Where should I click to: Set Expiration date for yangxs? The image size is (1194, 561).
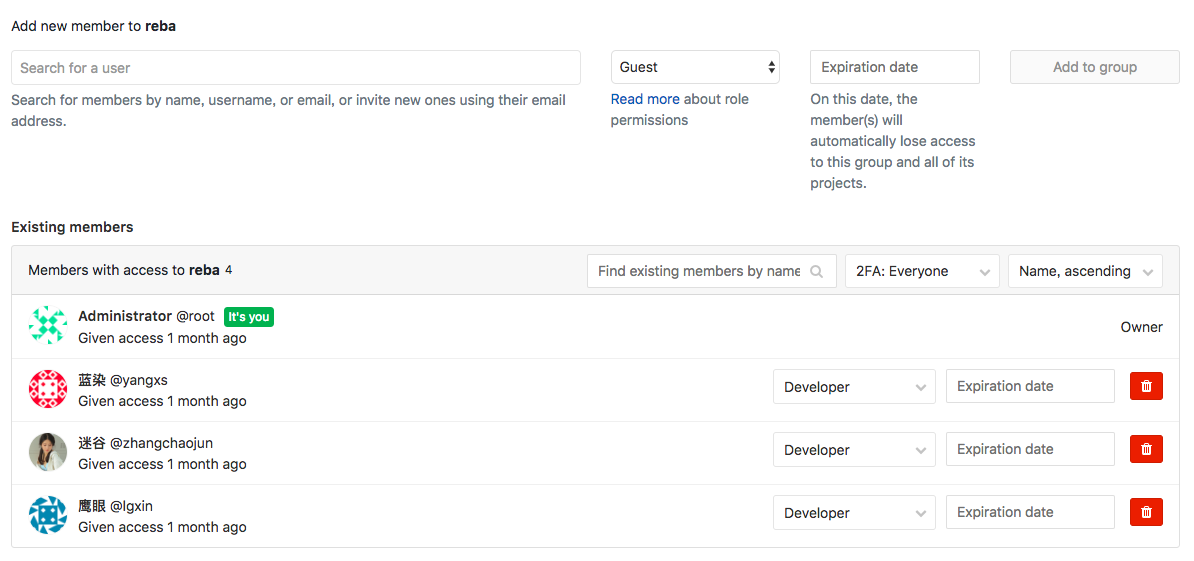tap(1029, 386)
